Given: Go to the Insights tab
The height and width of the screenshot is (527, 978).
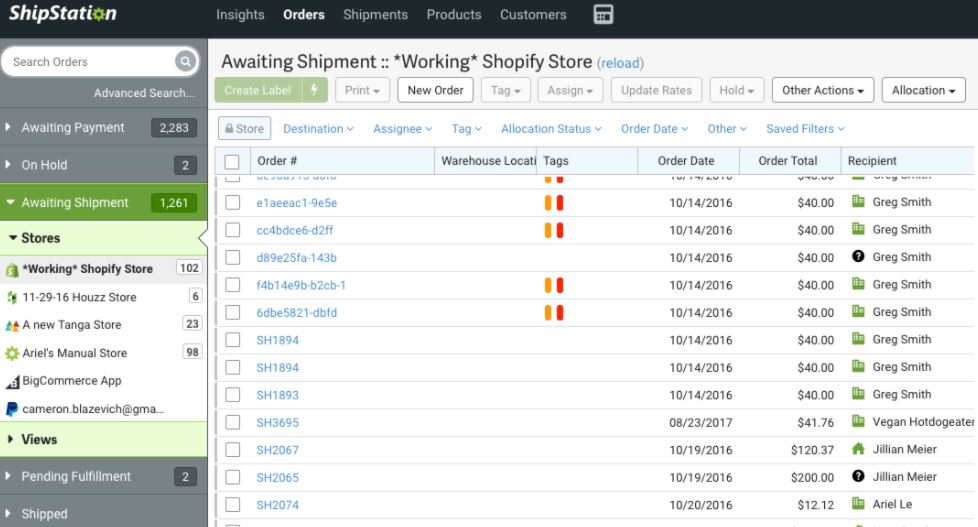Looking at the screenshot, I should [240, 14].
